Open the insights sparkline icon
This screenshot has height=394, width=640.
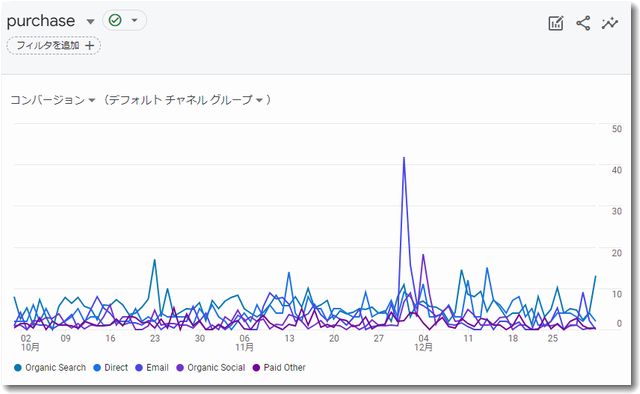click(610, 23)
